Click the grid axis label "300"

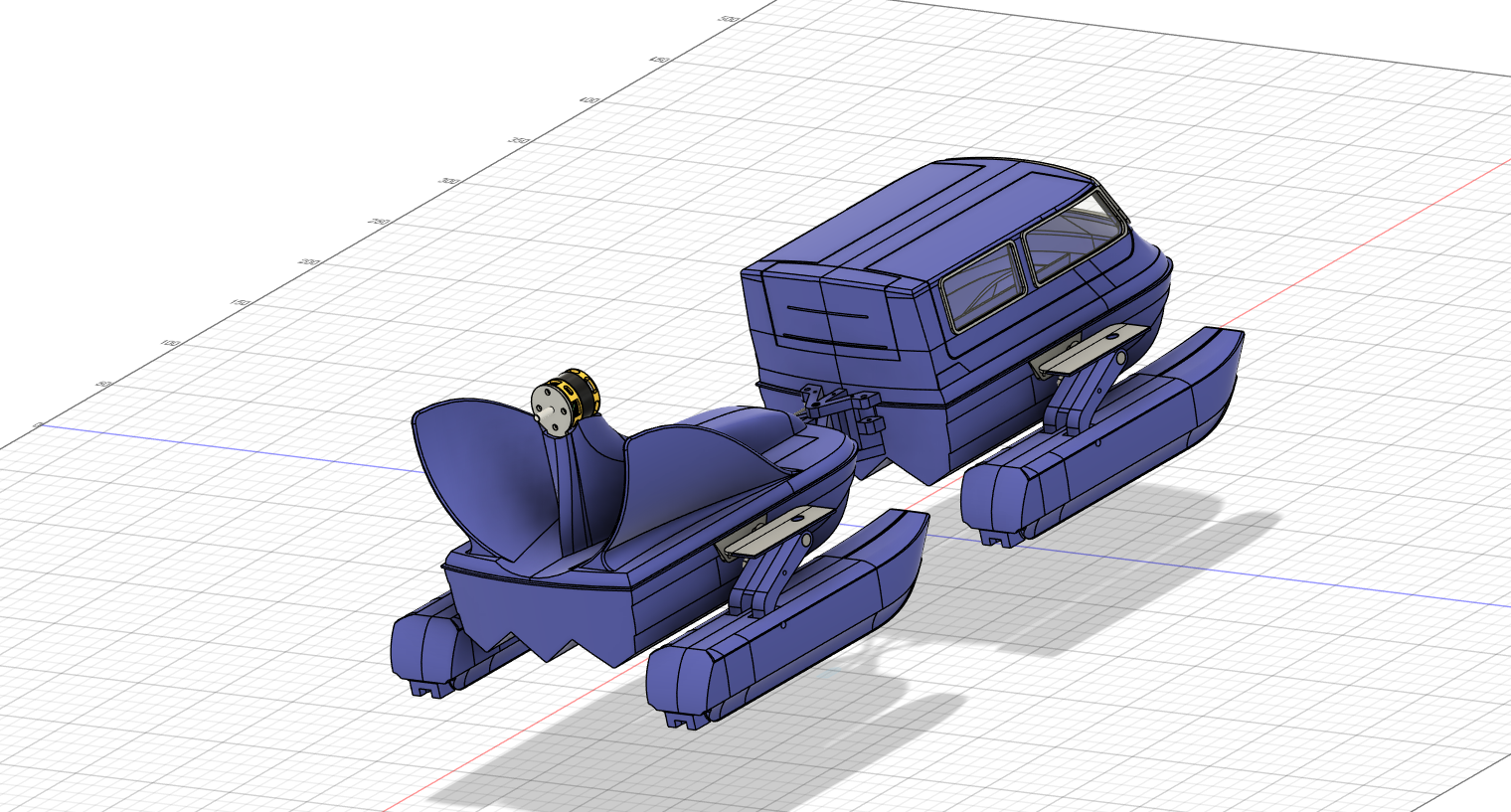(448, 182)
